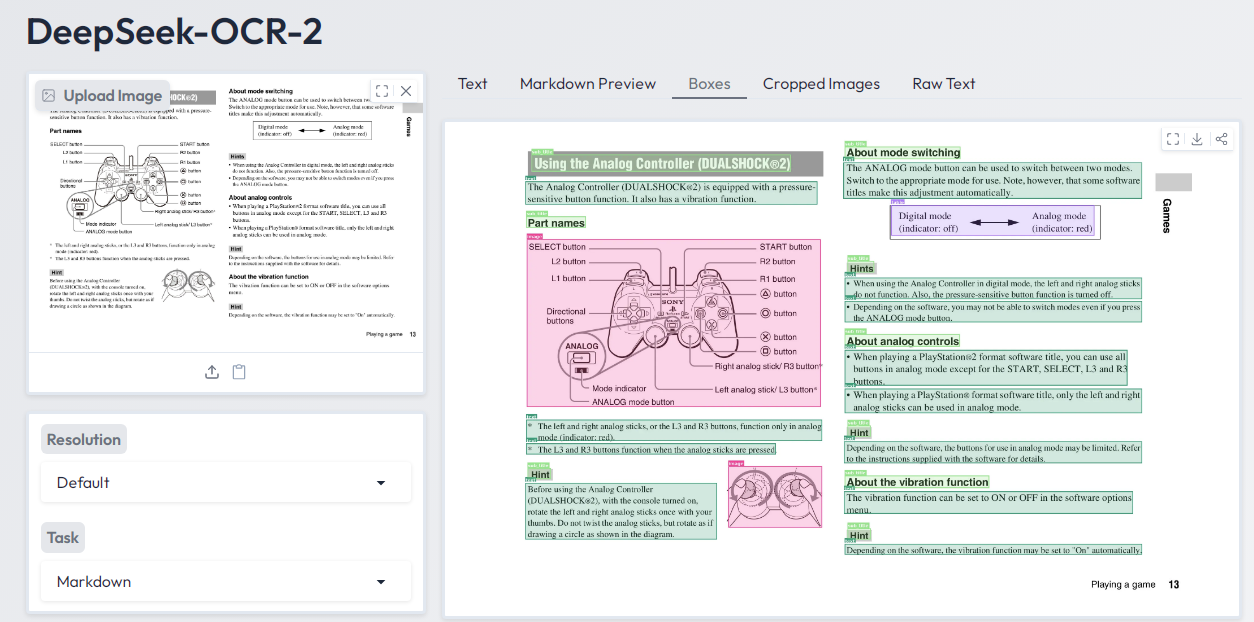Remove the uploaded image with the X icon
Screen dimensions: 1254x622
pos(406,91)
